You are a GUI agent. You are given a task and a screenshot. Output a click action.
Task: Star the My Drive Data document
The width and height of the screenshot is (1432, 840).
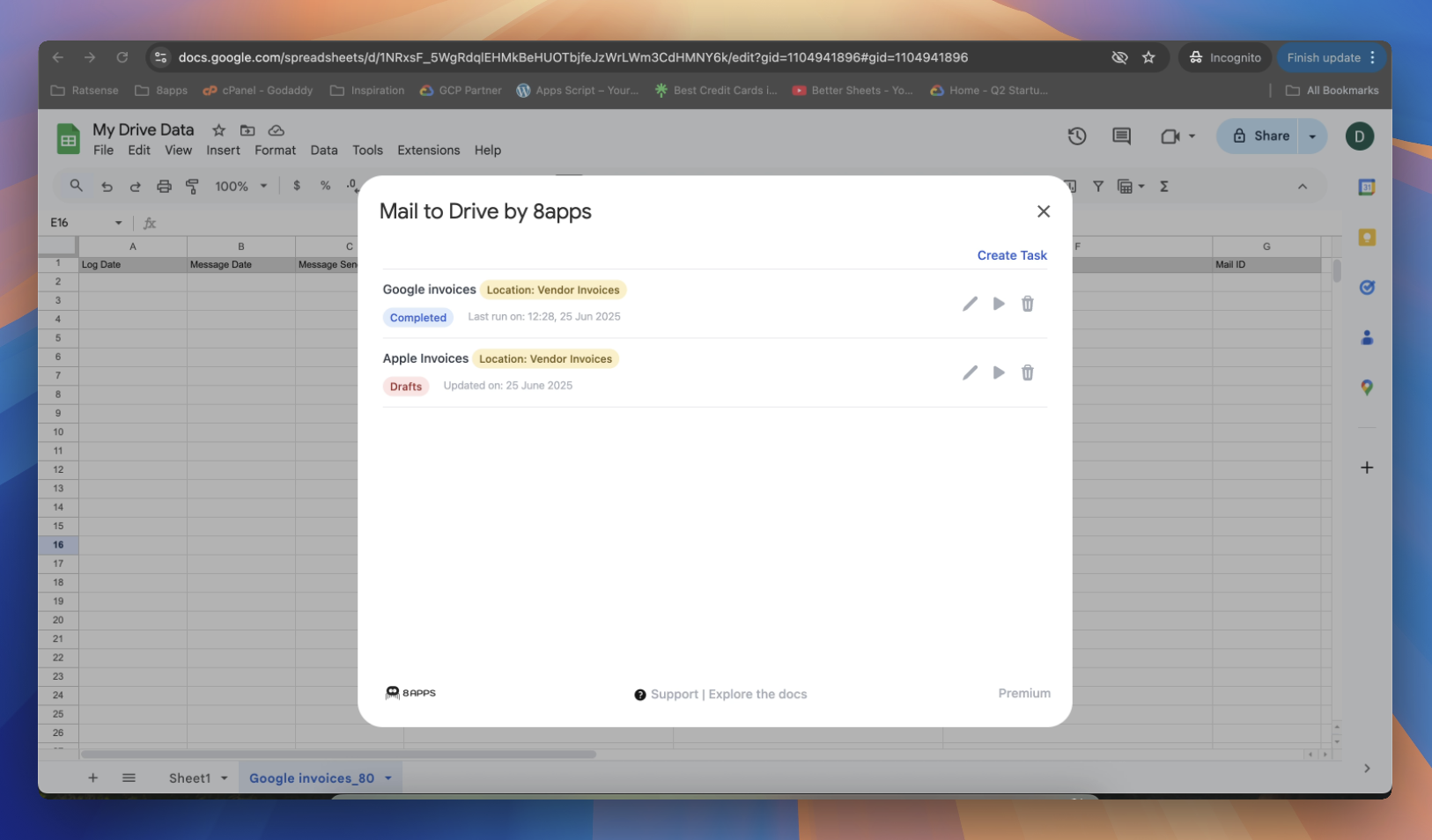click(x=218, y=130)
